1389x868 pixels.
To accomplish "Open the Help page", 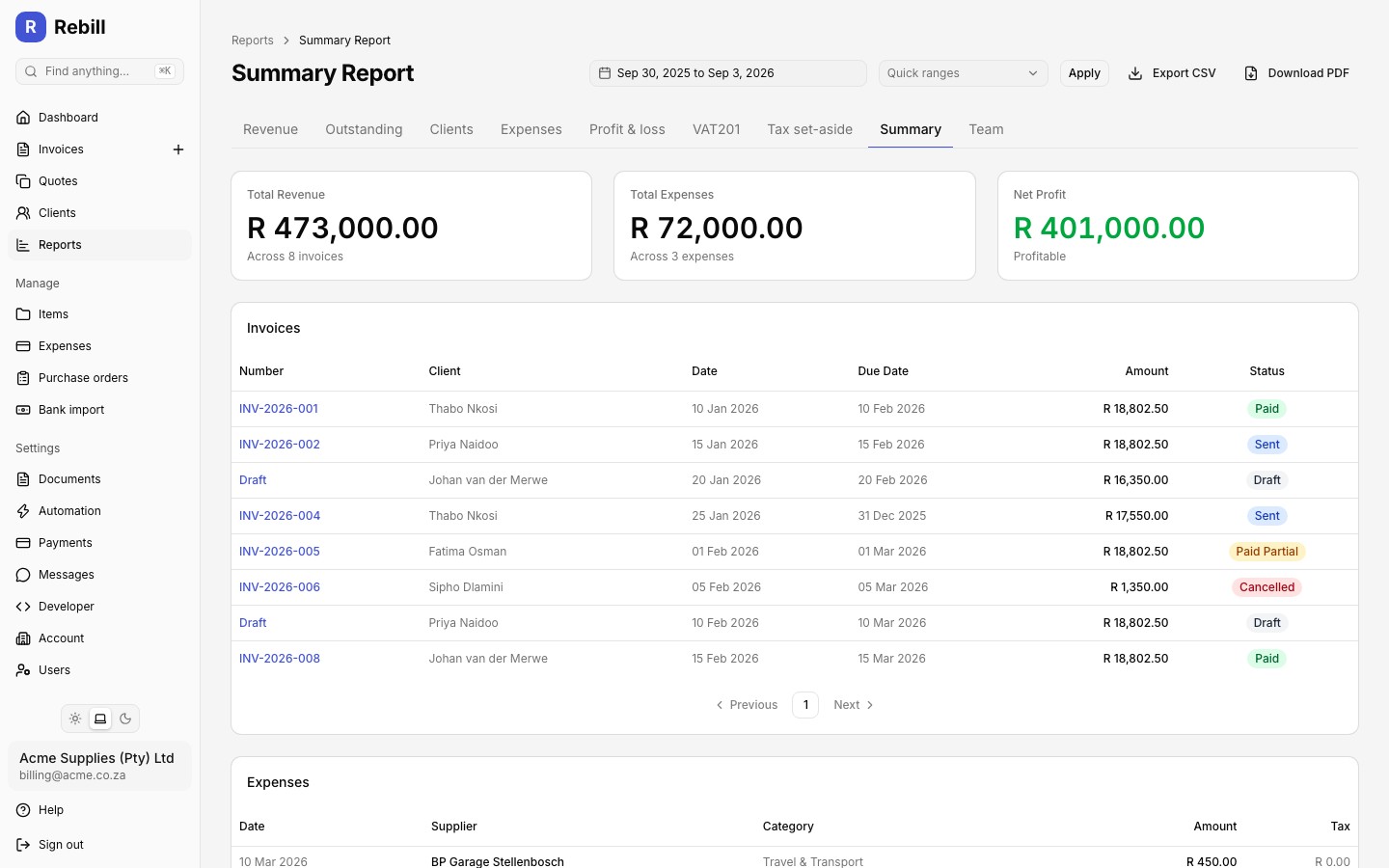I will tap(99, 810).
